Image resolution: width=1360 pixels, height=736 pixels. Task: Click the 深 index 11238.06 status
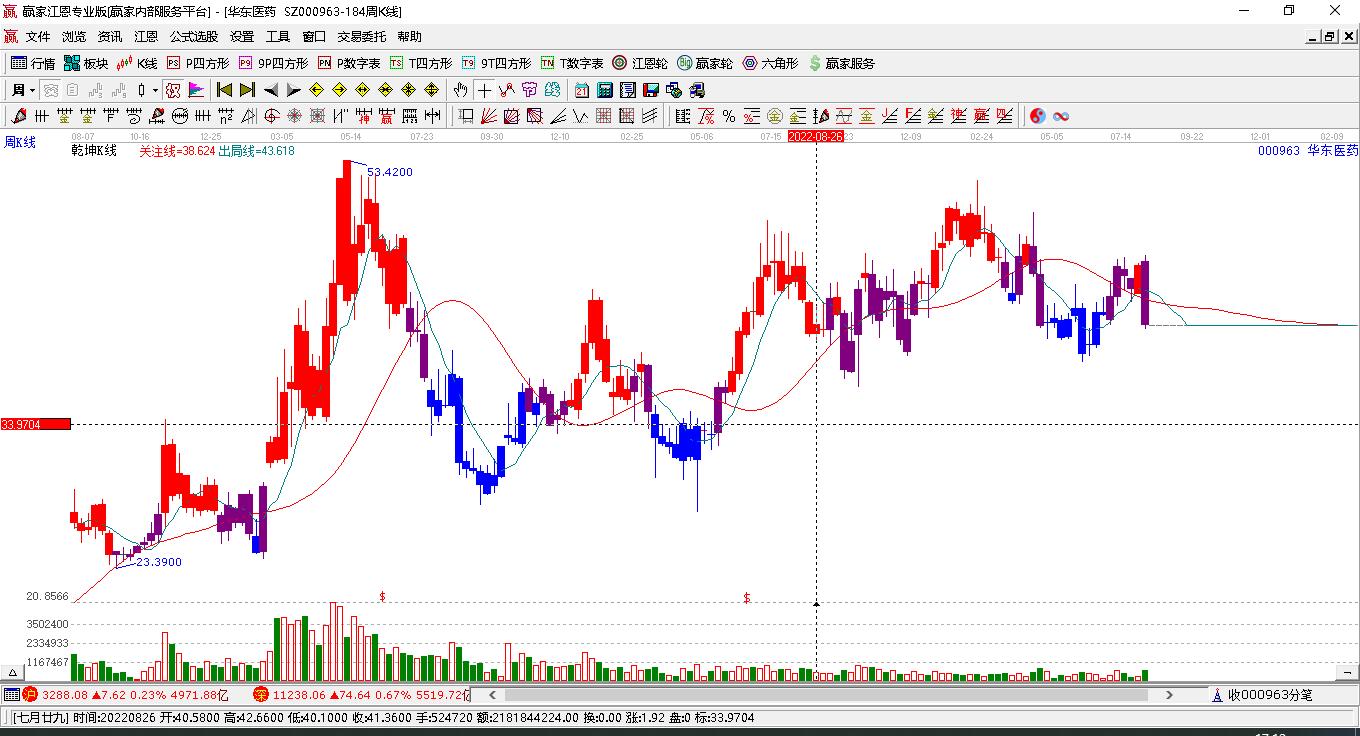click(361, 694)
